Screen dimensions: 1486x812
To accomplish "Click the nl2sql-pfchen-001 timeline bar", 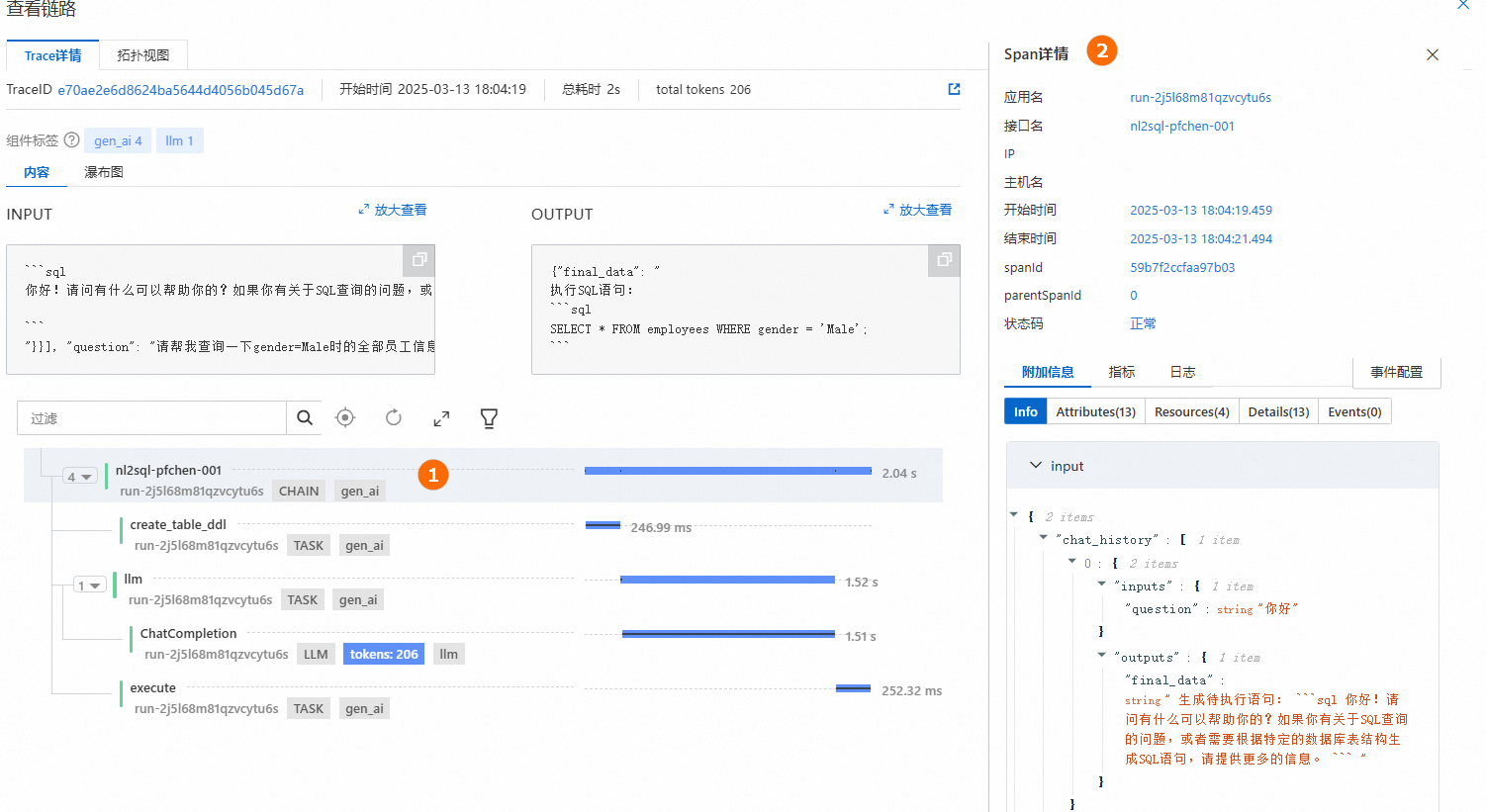I will (x=728, y=471).
